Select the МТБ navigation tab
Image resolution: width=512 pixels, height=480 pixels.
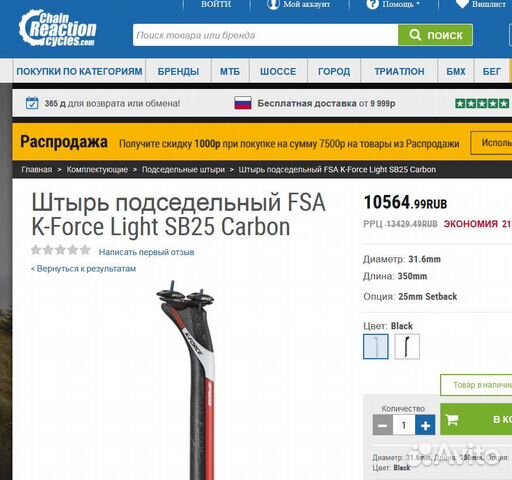coord(230,71)
